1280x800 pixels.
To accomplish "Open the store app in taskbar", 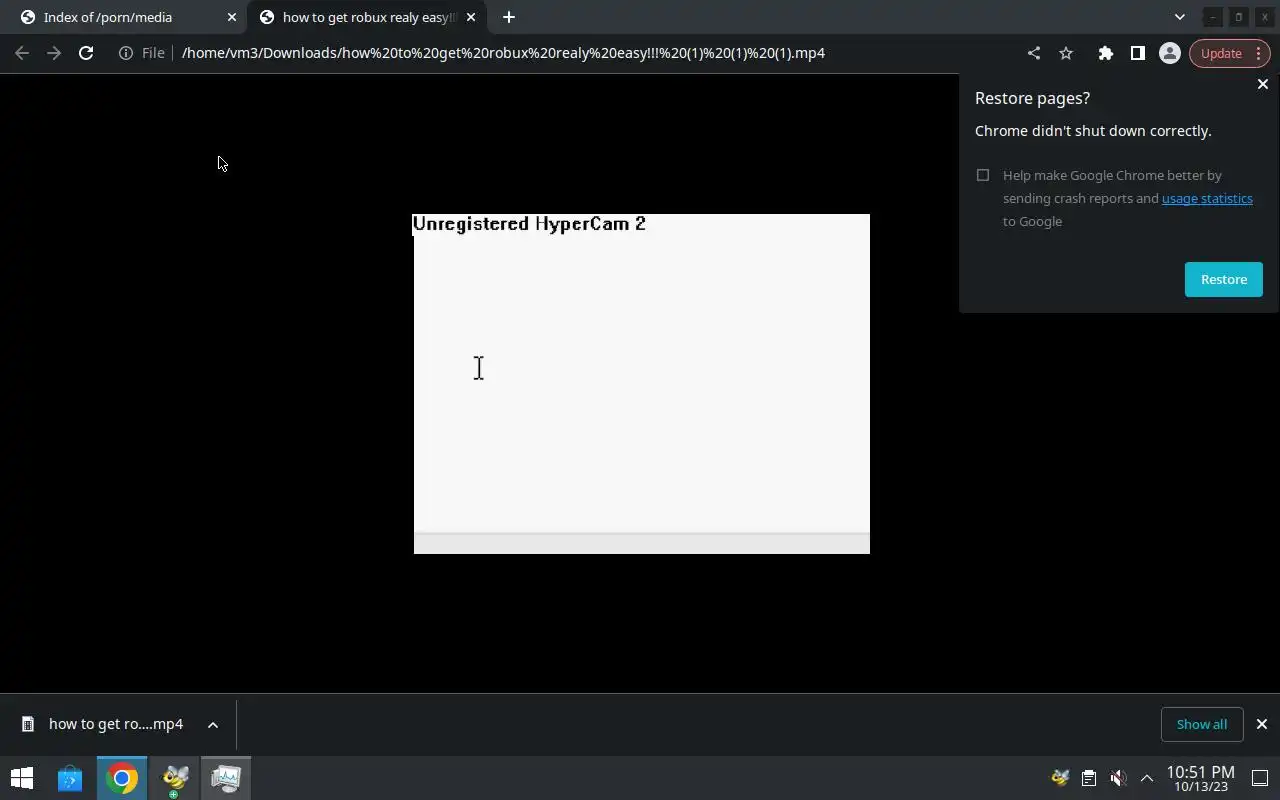I will coord(70,778).
